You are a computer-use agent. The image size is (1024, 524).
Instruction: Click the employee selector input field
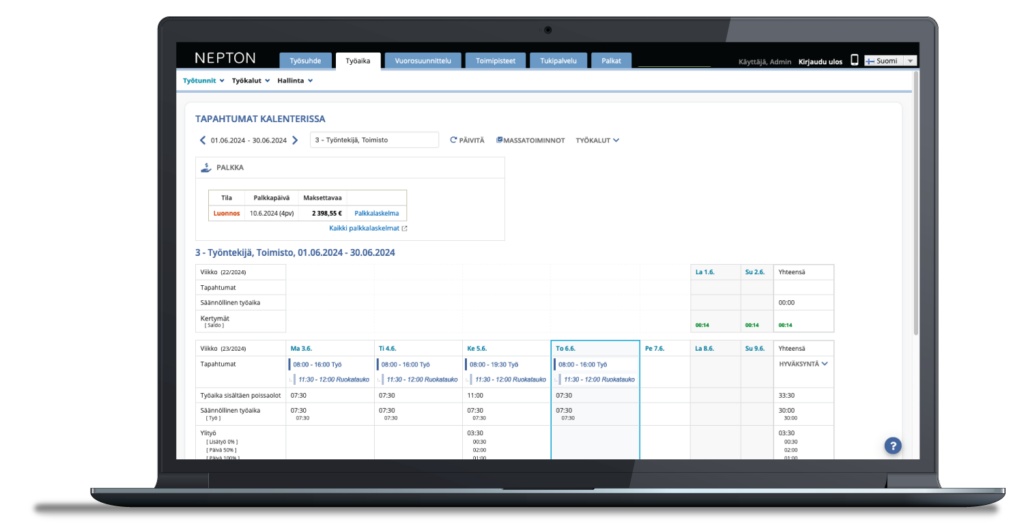click(x=374, y=140)
